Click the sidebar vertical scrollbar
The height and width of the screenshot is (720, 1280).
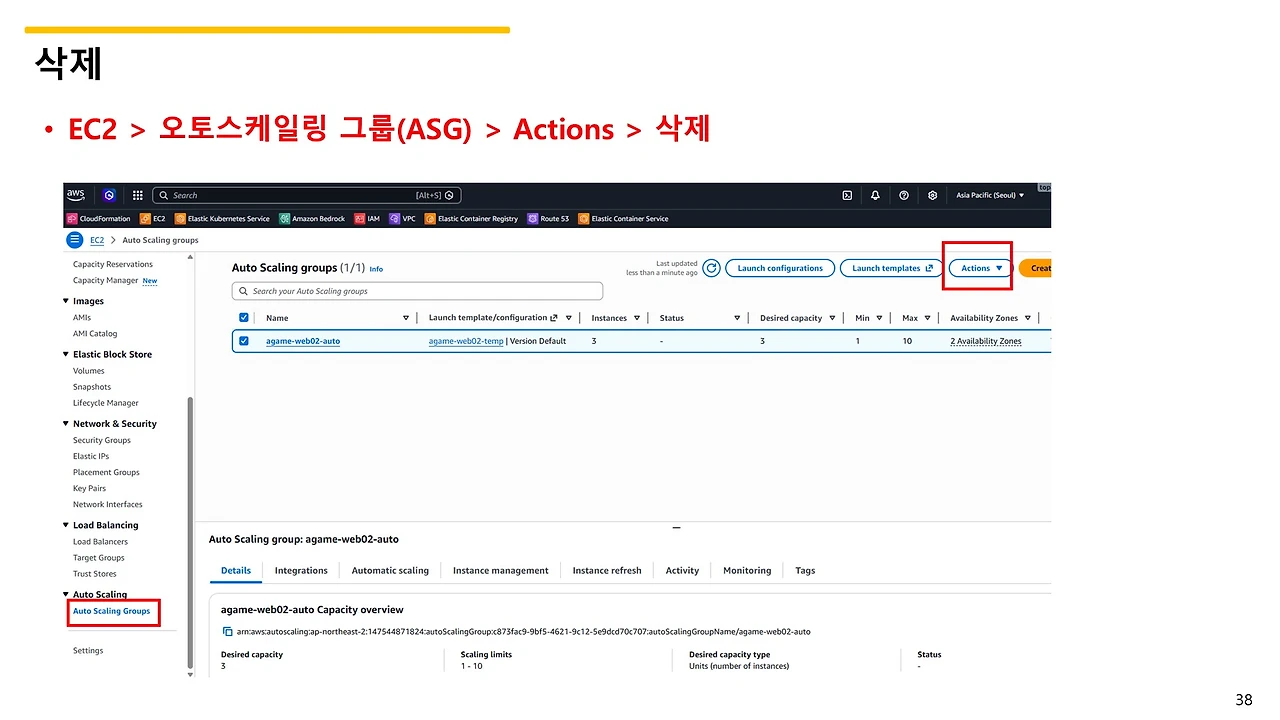tap(190, 532)
